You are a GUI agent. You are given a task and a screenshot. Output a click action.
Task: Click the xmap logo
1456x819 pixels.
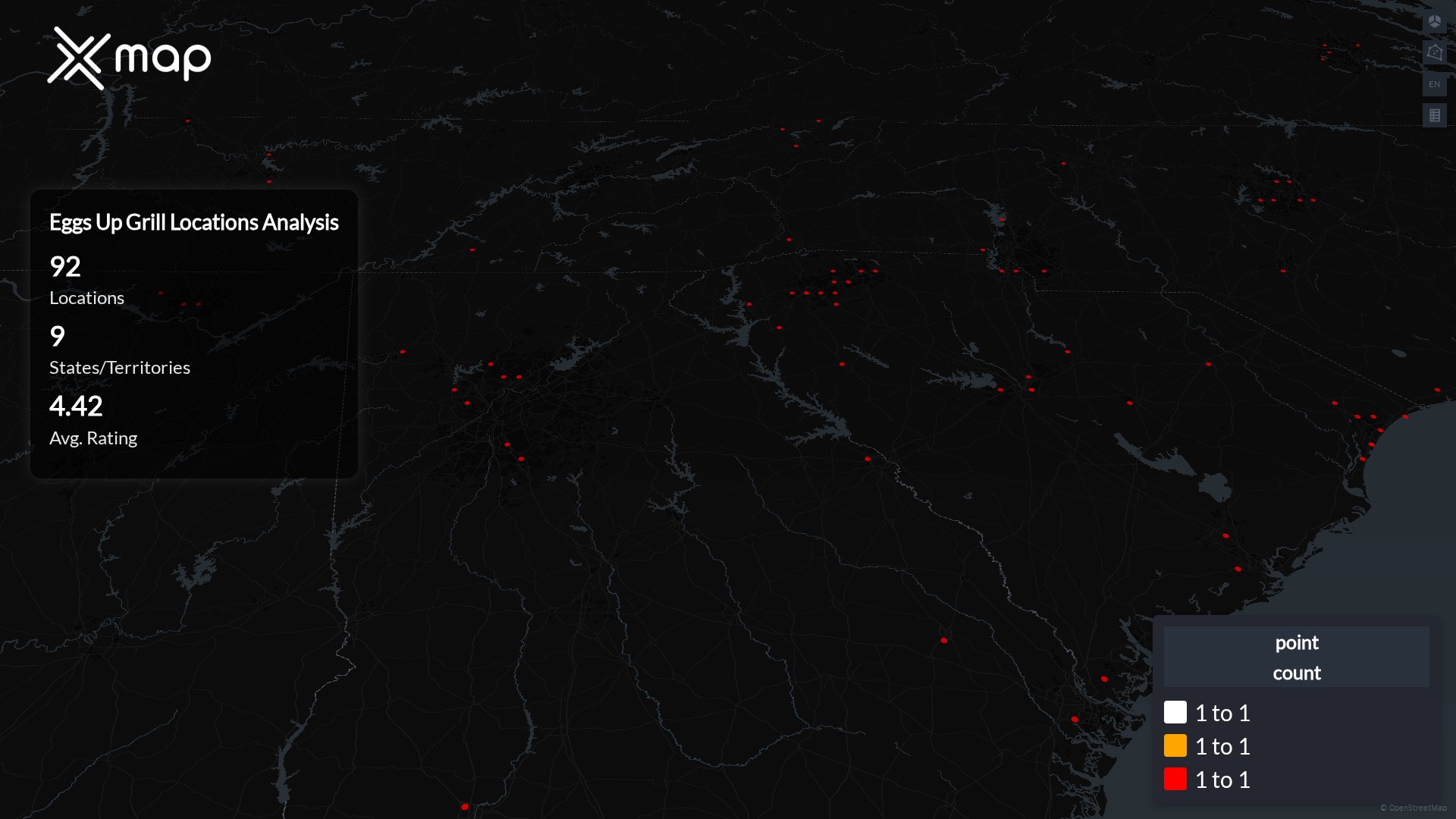(x=129, y=58)
